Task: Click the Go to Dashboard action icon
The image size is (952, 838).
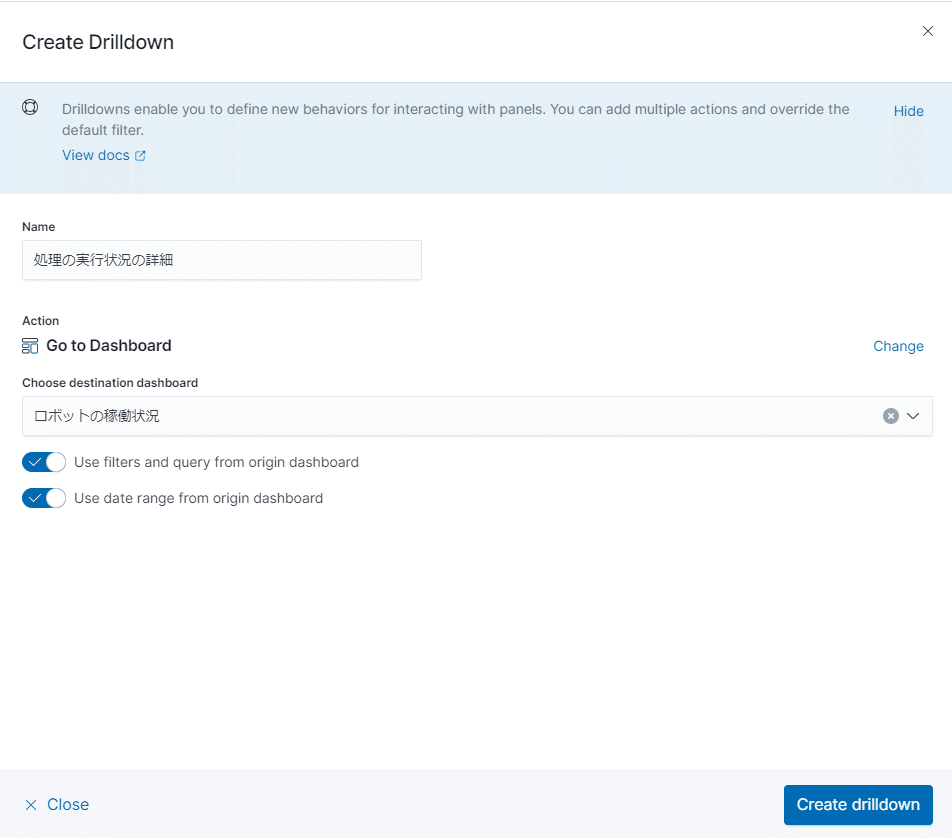Action: tap(30, 346)
